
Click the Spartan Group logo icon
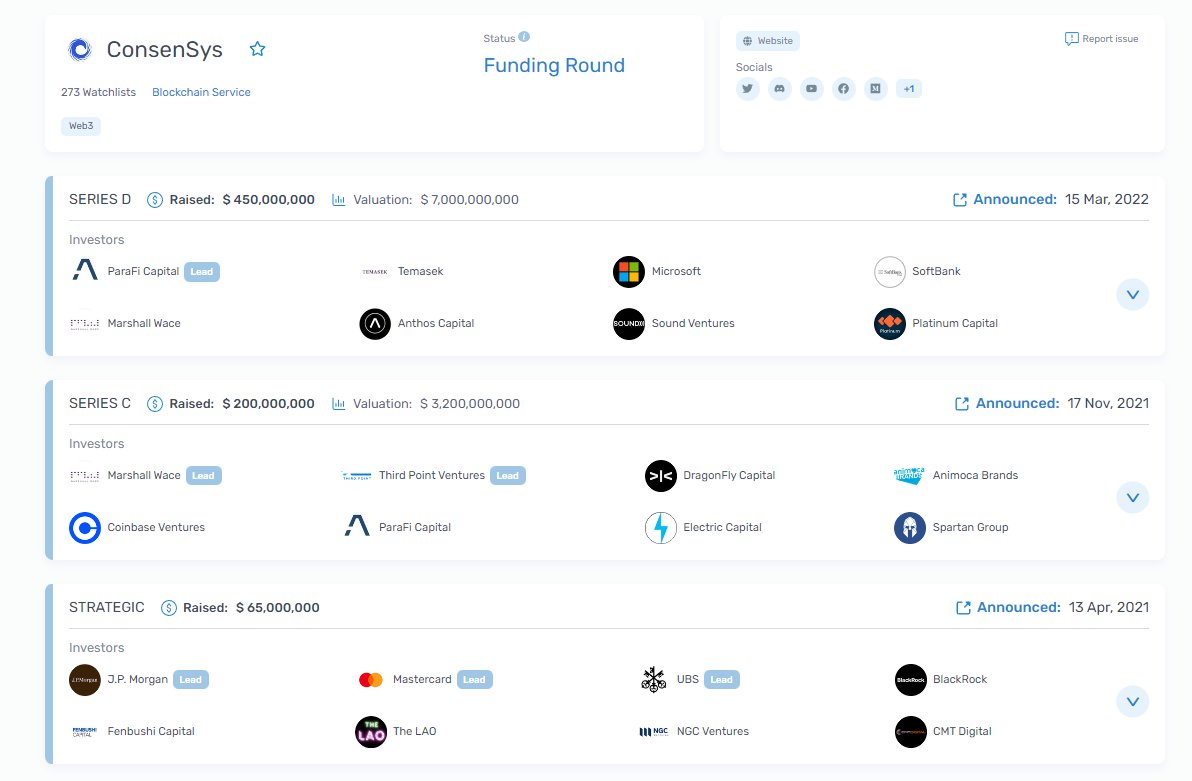[x=909, y=528]
